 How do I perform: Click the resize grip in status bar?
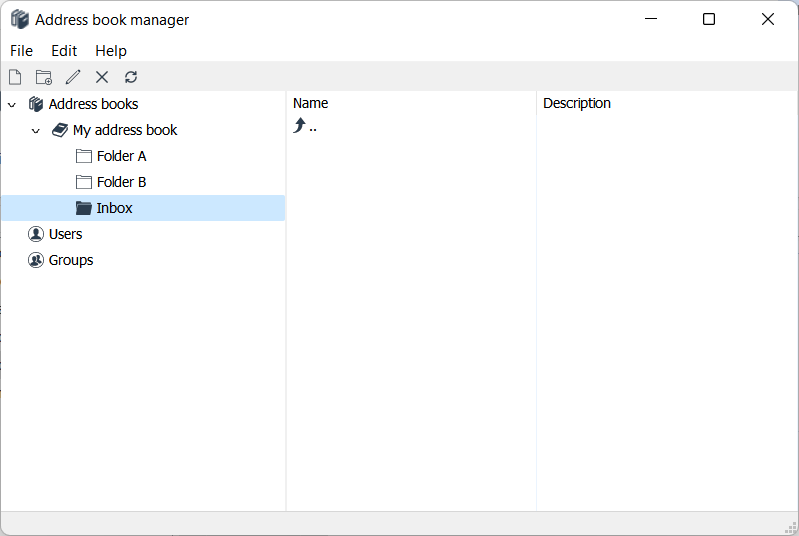(x=788, y=526)
